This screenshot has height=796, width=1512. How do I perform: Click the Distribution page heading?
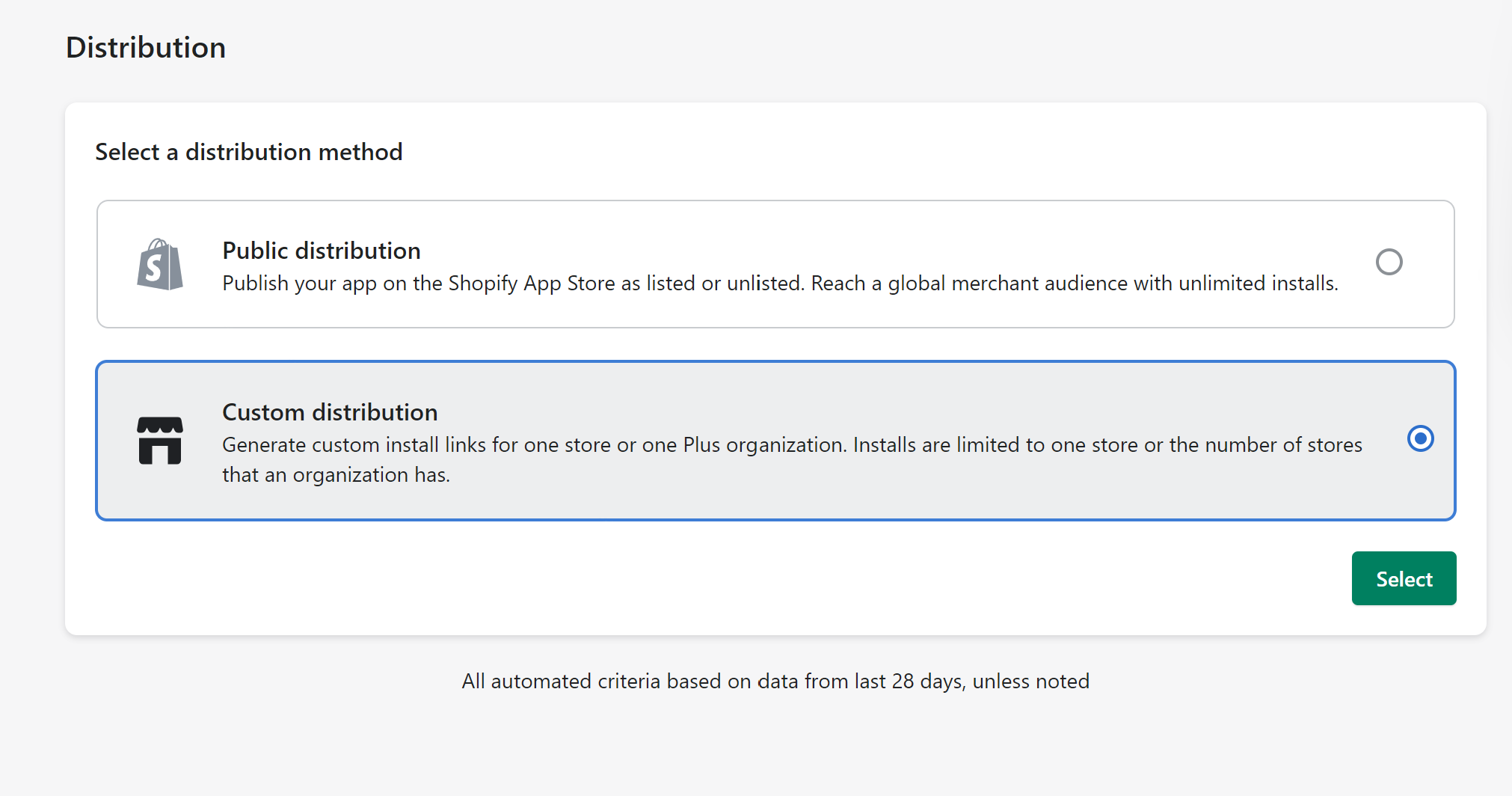pos(145,46)
